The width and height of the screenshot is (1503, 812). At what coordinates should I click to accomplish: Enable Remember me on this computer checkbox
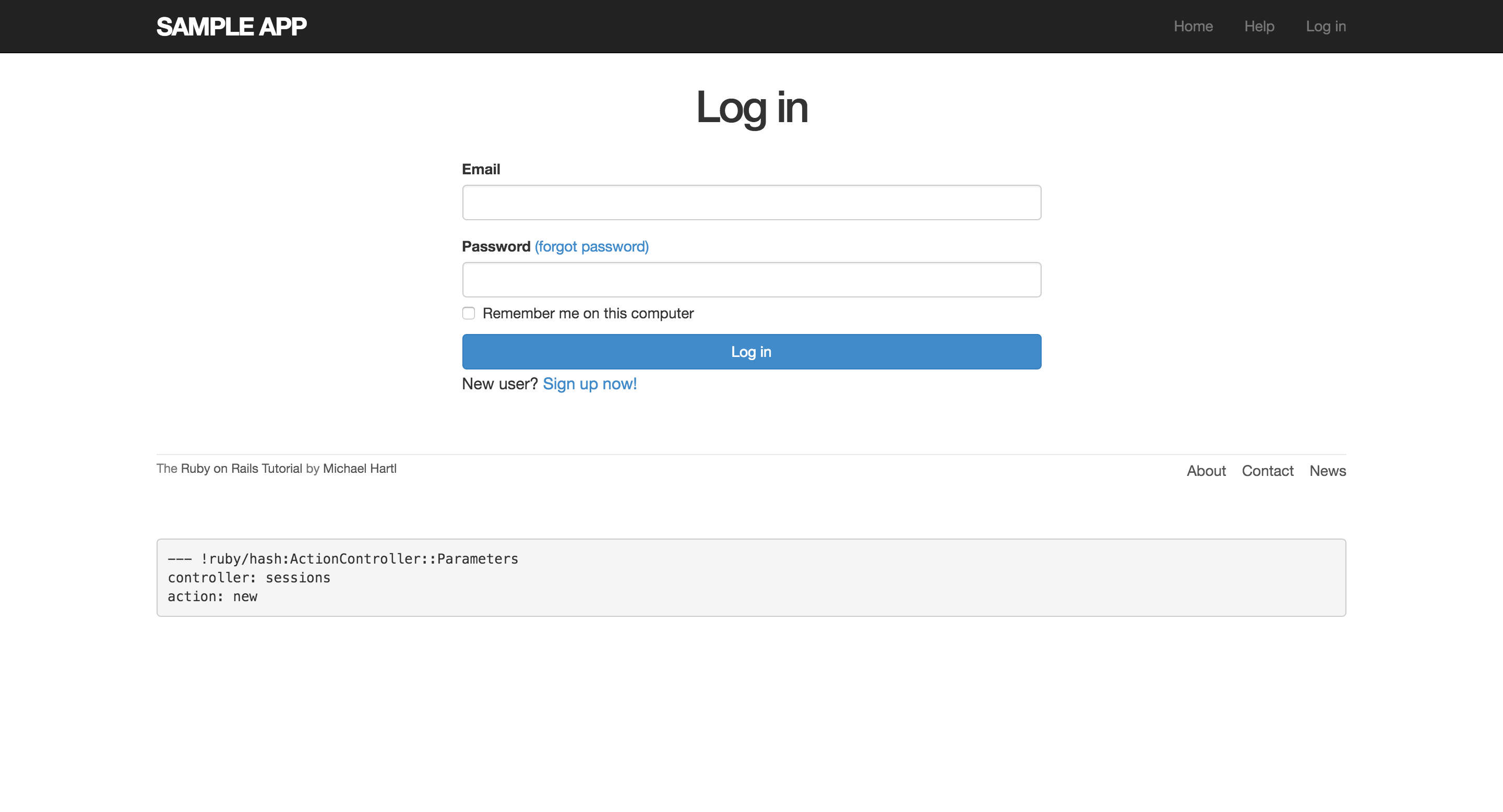click(469, 313)
